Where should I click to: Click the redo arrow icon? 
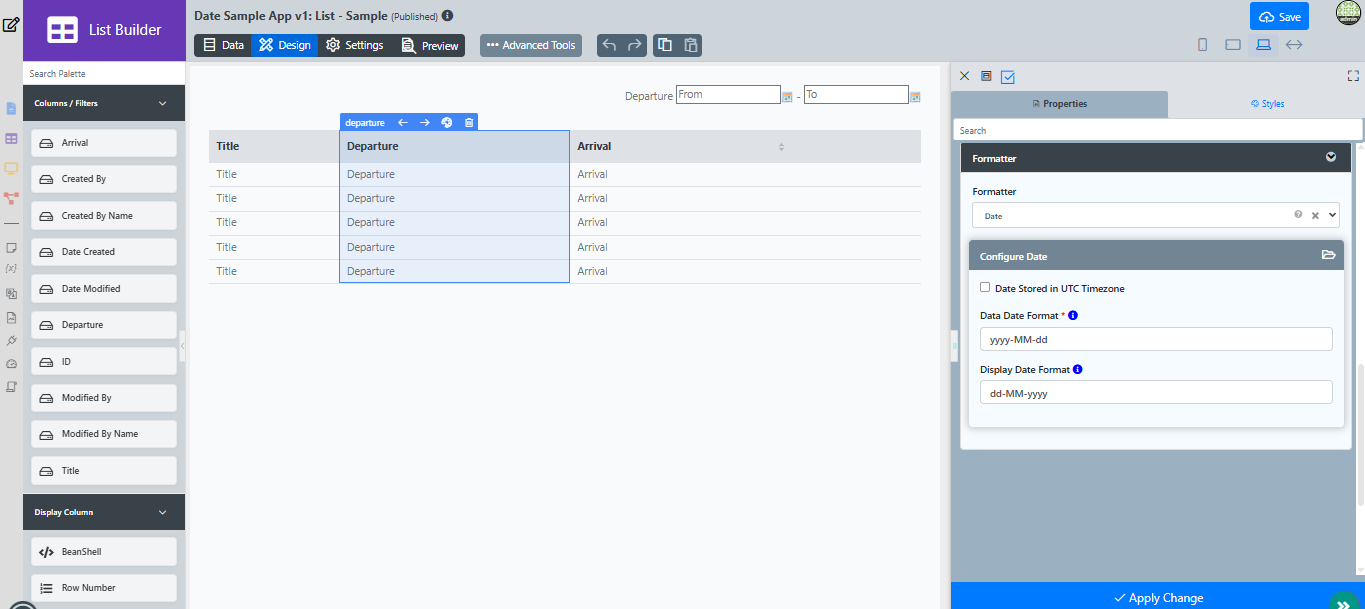[635, 45]
